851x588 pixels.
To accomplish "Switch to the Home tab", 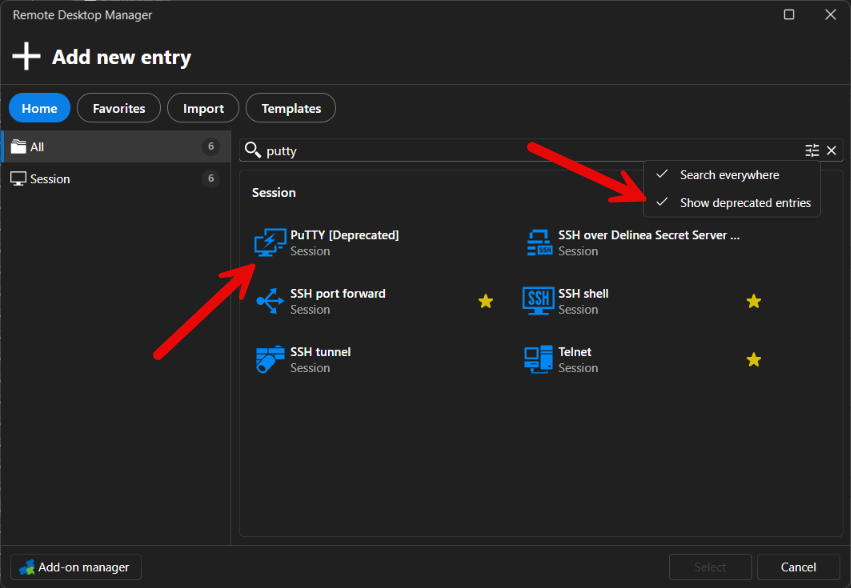I will [x=40, y=108].
